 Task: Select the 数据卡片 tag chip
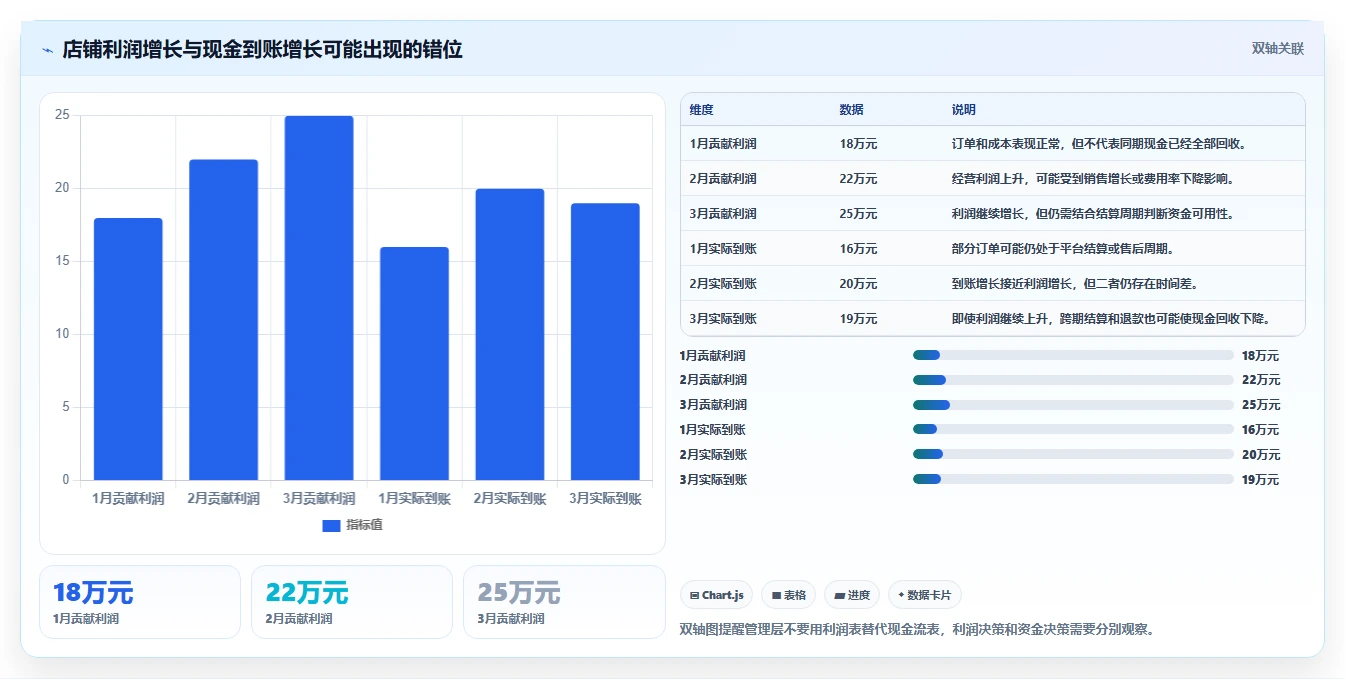(x=925, y=595)
